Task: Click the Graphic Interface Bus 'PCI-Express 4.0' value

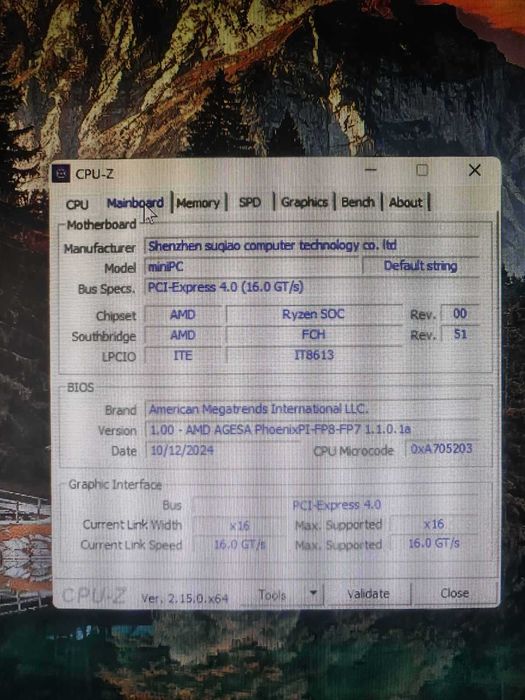Action: click(x=336, y=505)
